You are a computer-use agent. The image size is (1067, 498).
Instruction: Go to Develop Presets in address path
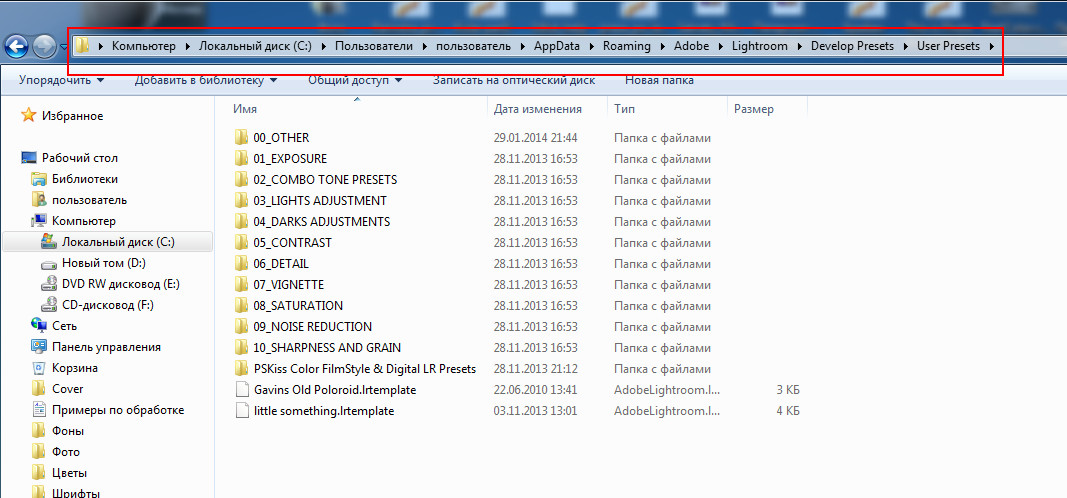pyautogui.click(x=852, y=46)
